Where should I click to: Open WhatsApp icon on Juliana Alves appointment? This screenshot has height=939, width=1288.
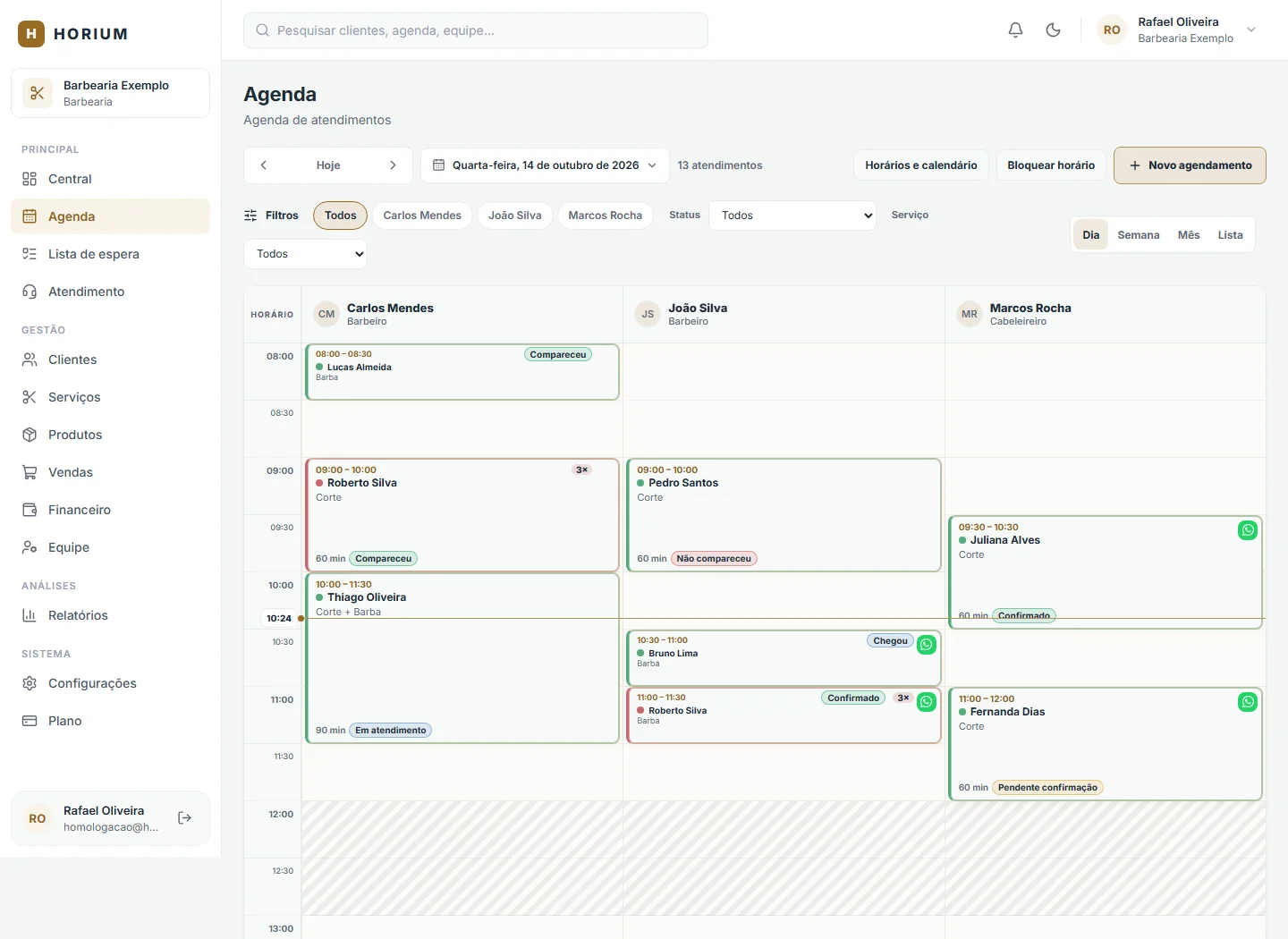tap(1248, 530)
